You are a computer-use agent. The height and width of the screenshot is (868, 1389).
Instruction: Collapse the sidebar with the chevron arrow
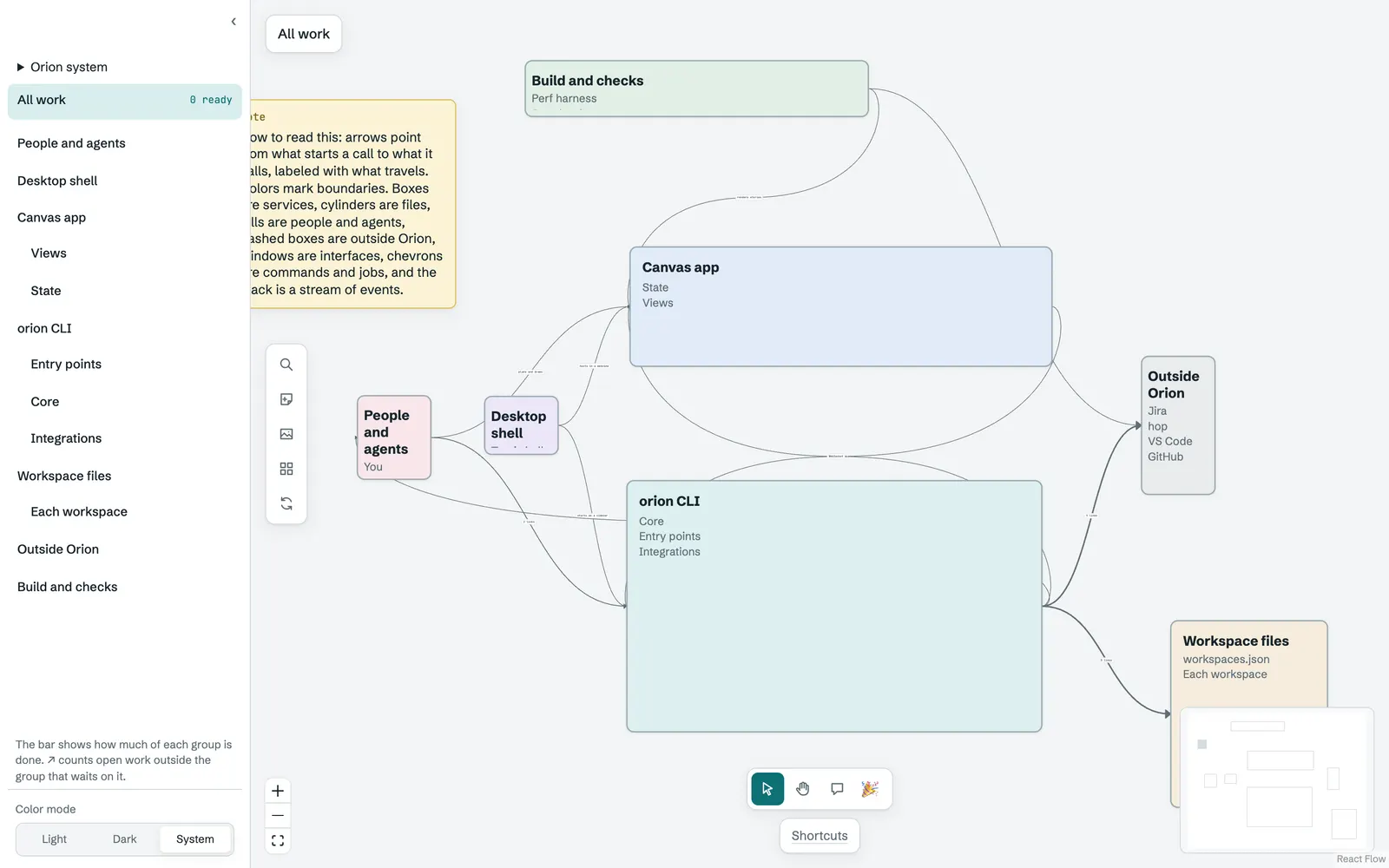click(x=234, y=22)
